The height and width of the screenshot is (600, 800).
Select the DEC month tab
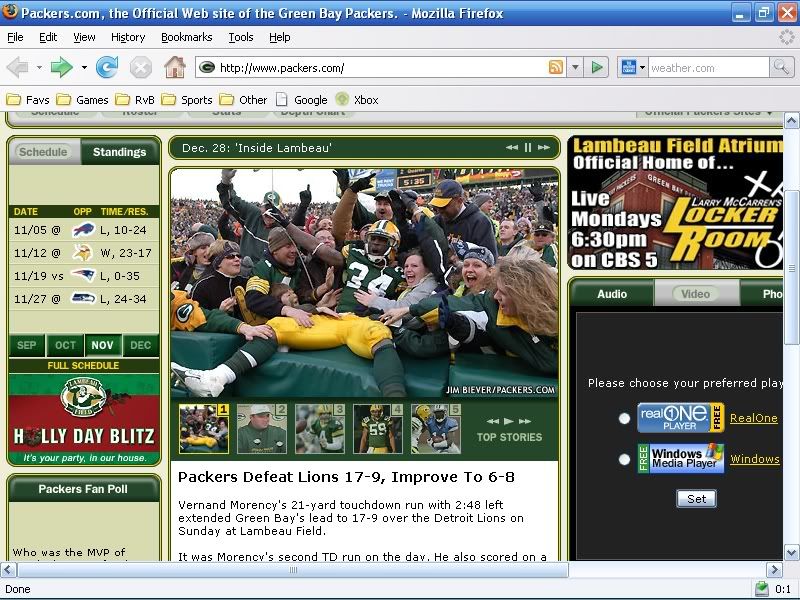pyautogui.click(x=140, y=345)
